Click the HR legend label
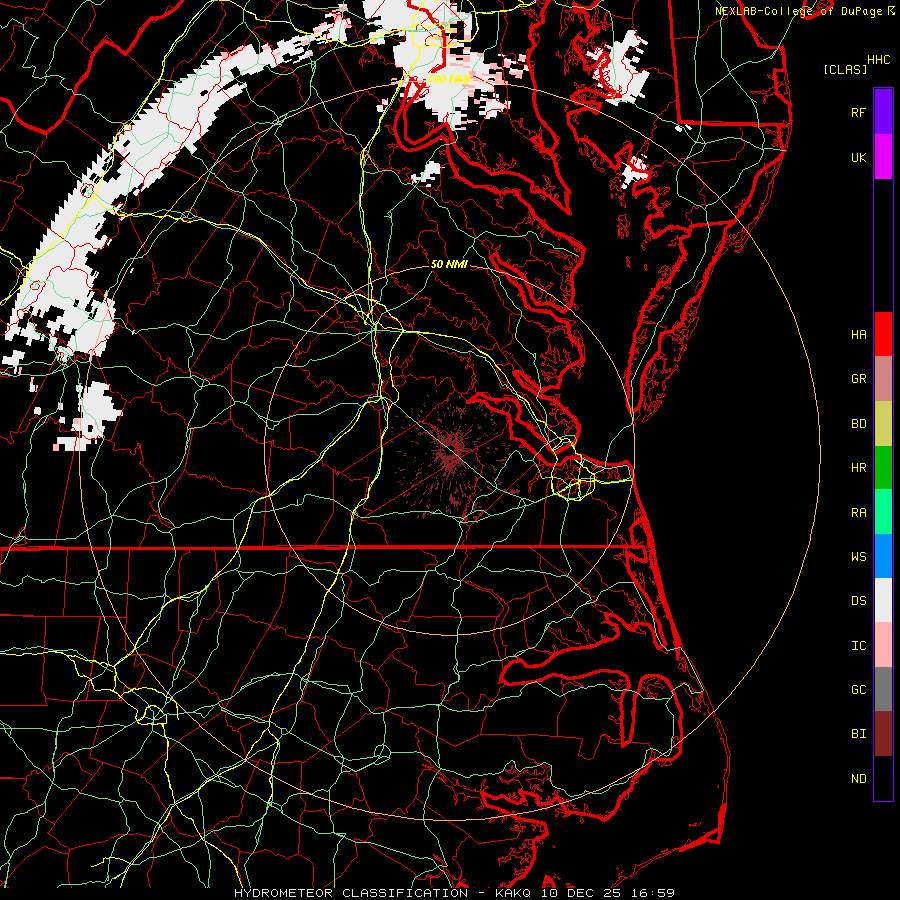The height and width of the screenshot is (900, 900). pyautogui.click(x=858, y=468)
